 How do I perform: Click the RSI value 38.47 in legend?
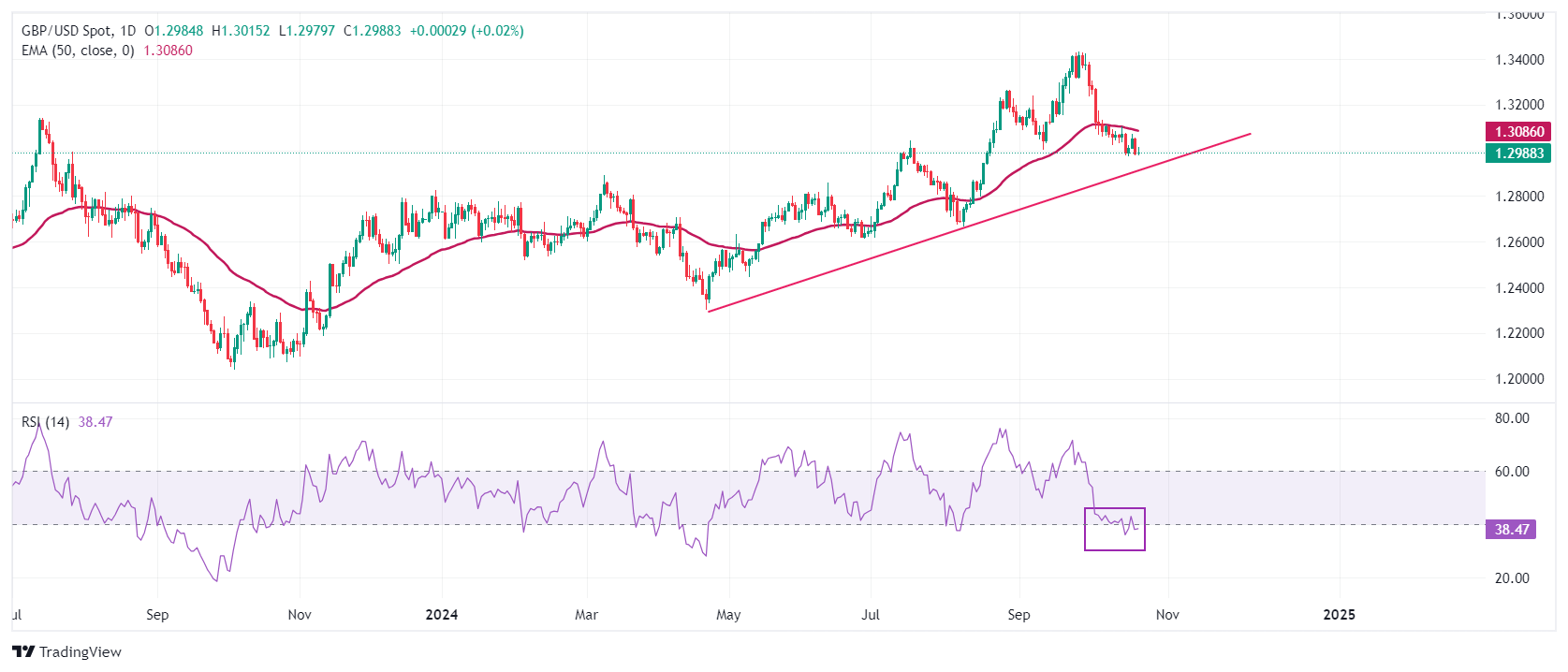[x=95, y=422]
